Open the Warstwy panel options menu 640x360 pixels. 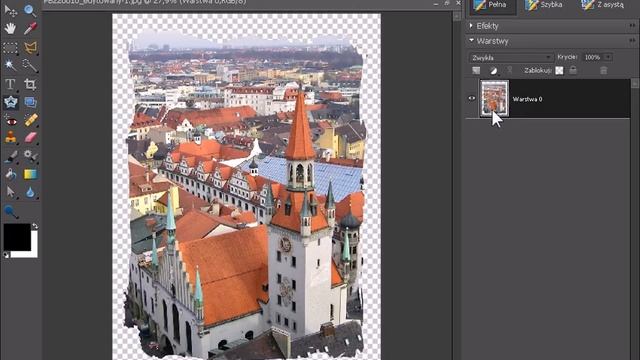click(x=632, y=40)
